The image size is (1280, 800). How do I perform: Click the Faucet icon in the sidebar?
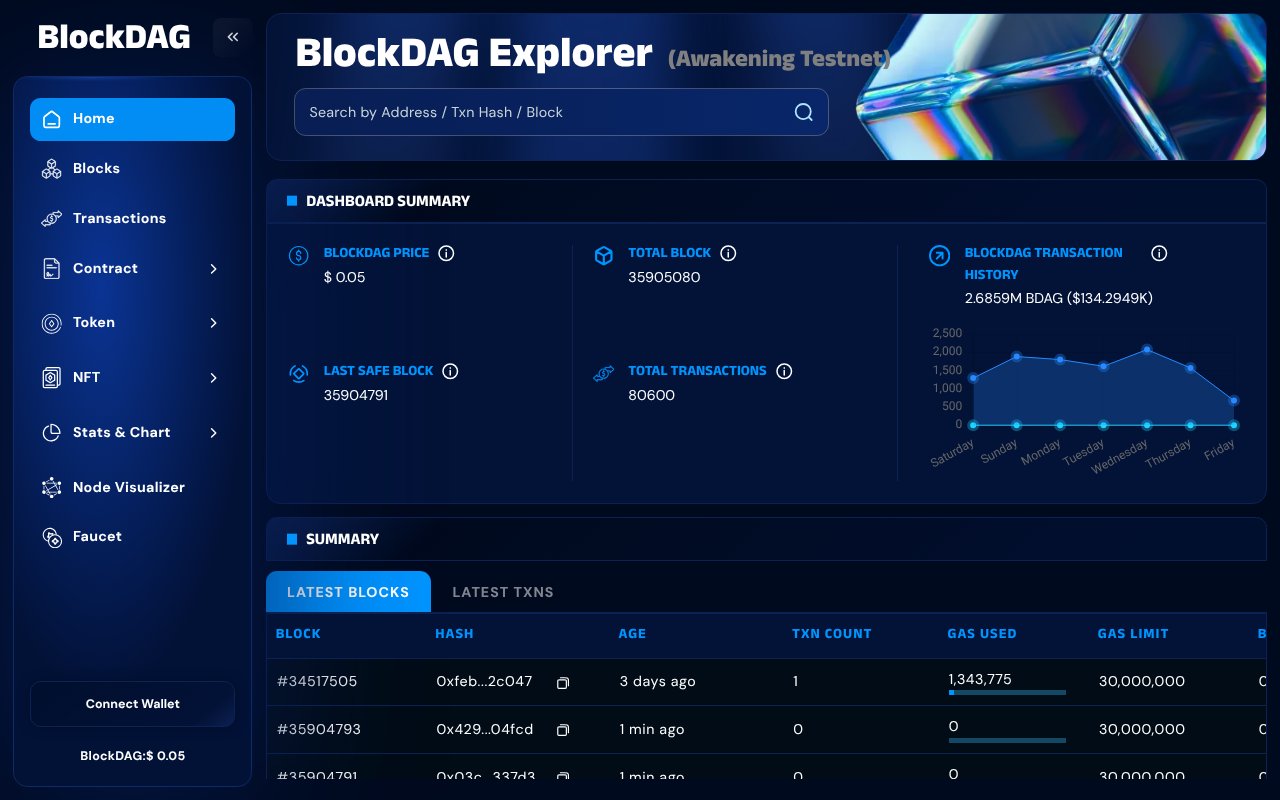click(x=52, y=537)
